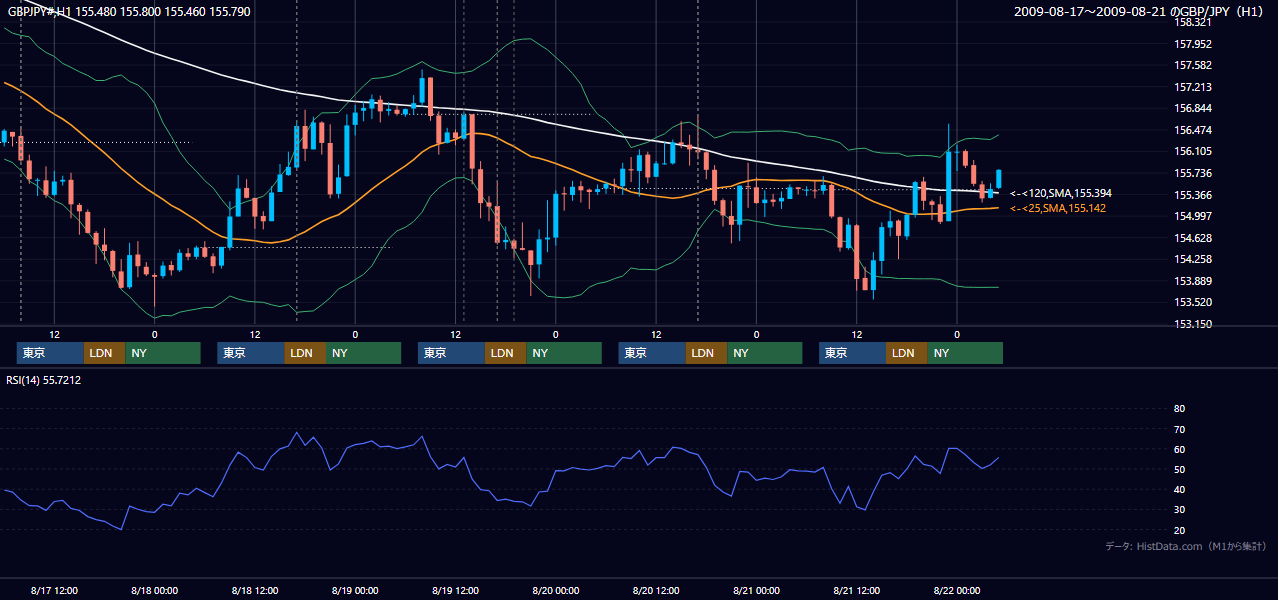The height and width of the screenshot is (600, 1278).
Task: Select the NY block in the 8/20 session bar
Action: tap(765, 353)
